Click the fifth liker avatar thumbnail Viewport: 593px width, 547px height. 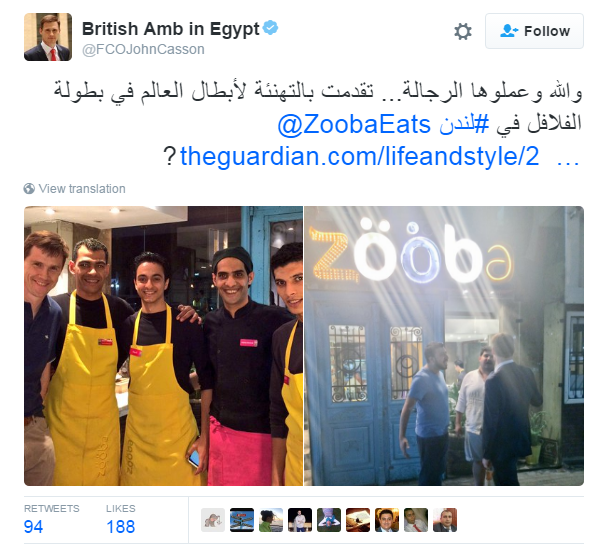329,520
